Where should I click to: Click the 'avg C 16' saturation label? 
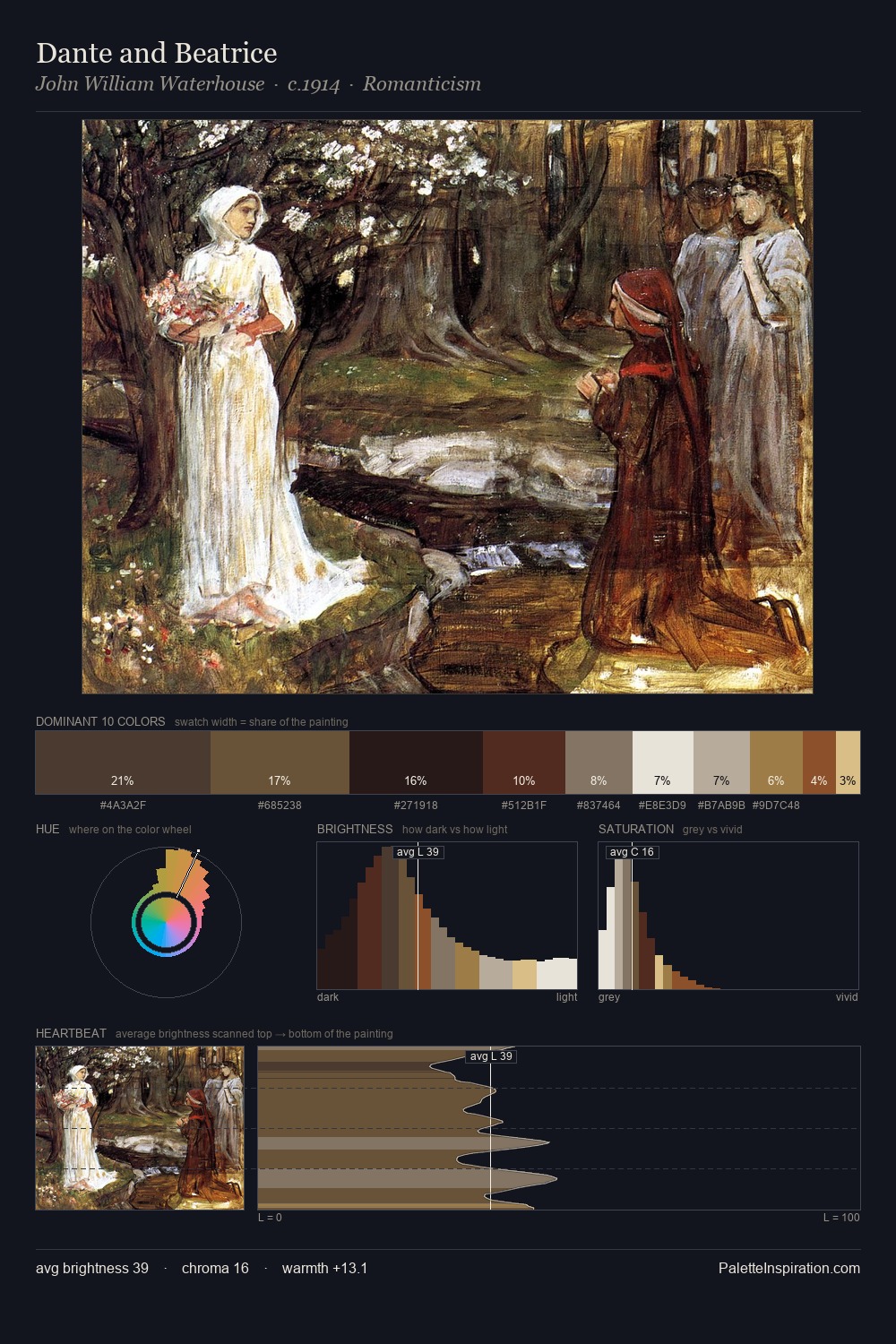[x=632, y=852]
